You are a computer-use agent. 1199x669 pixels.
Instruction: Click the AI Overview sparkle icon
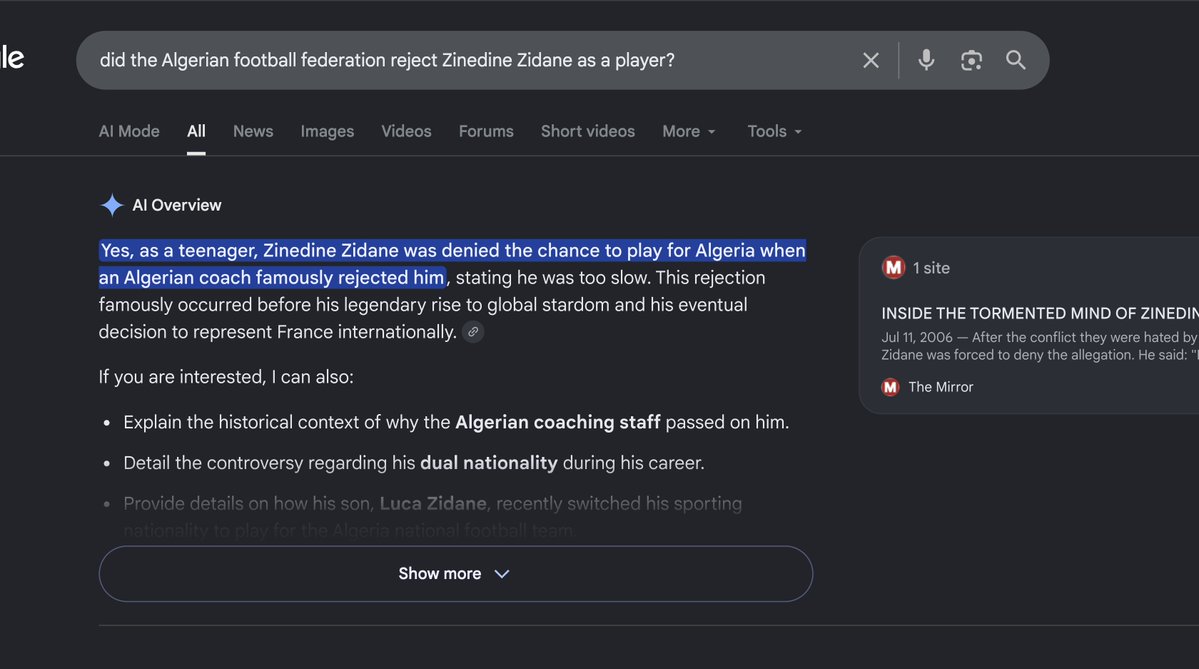(x=112, y=205)
